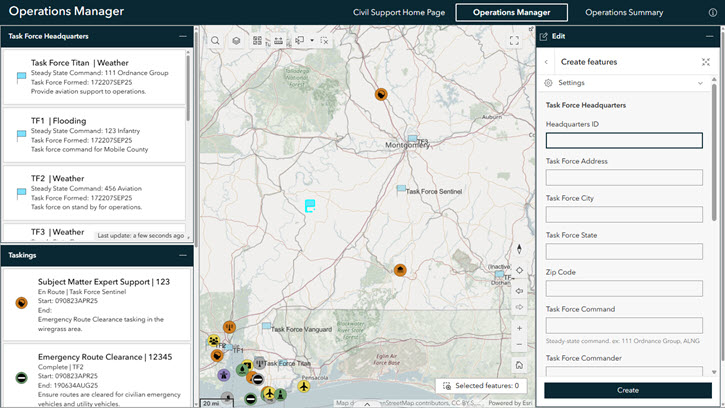Switch the map to fullscreen
The image size is (725, 408).
514,41
